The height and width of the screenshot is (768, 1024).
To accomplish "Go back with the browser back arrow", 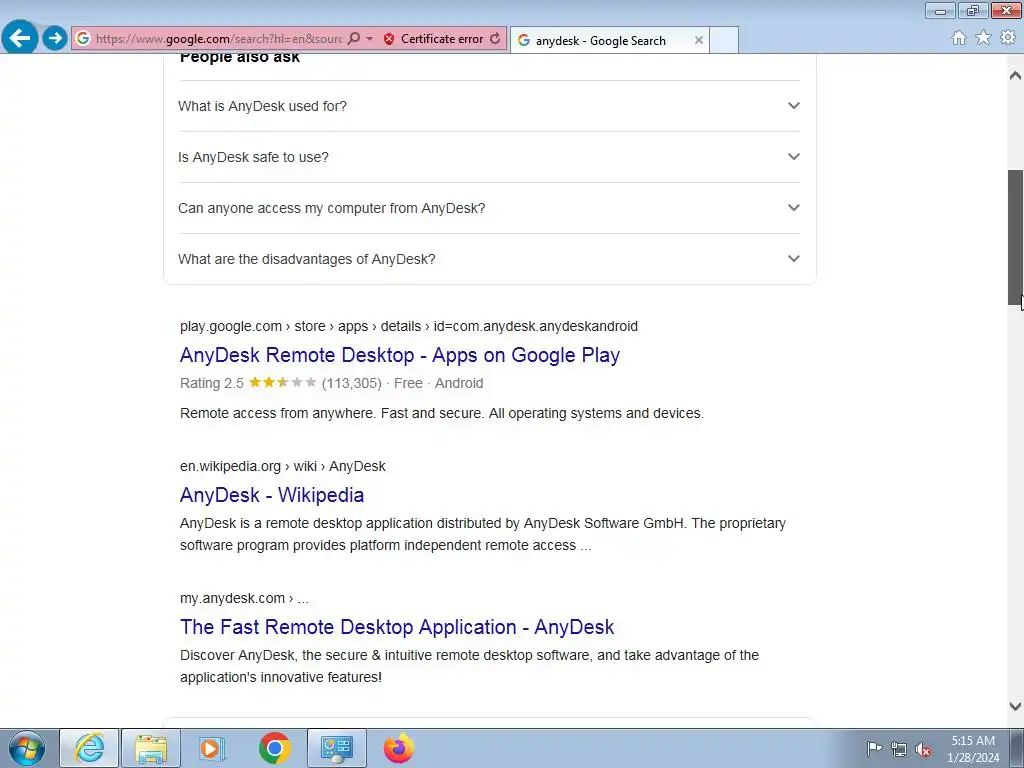I will (20, 38).
